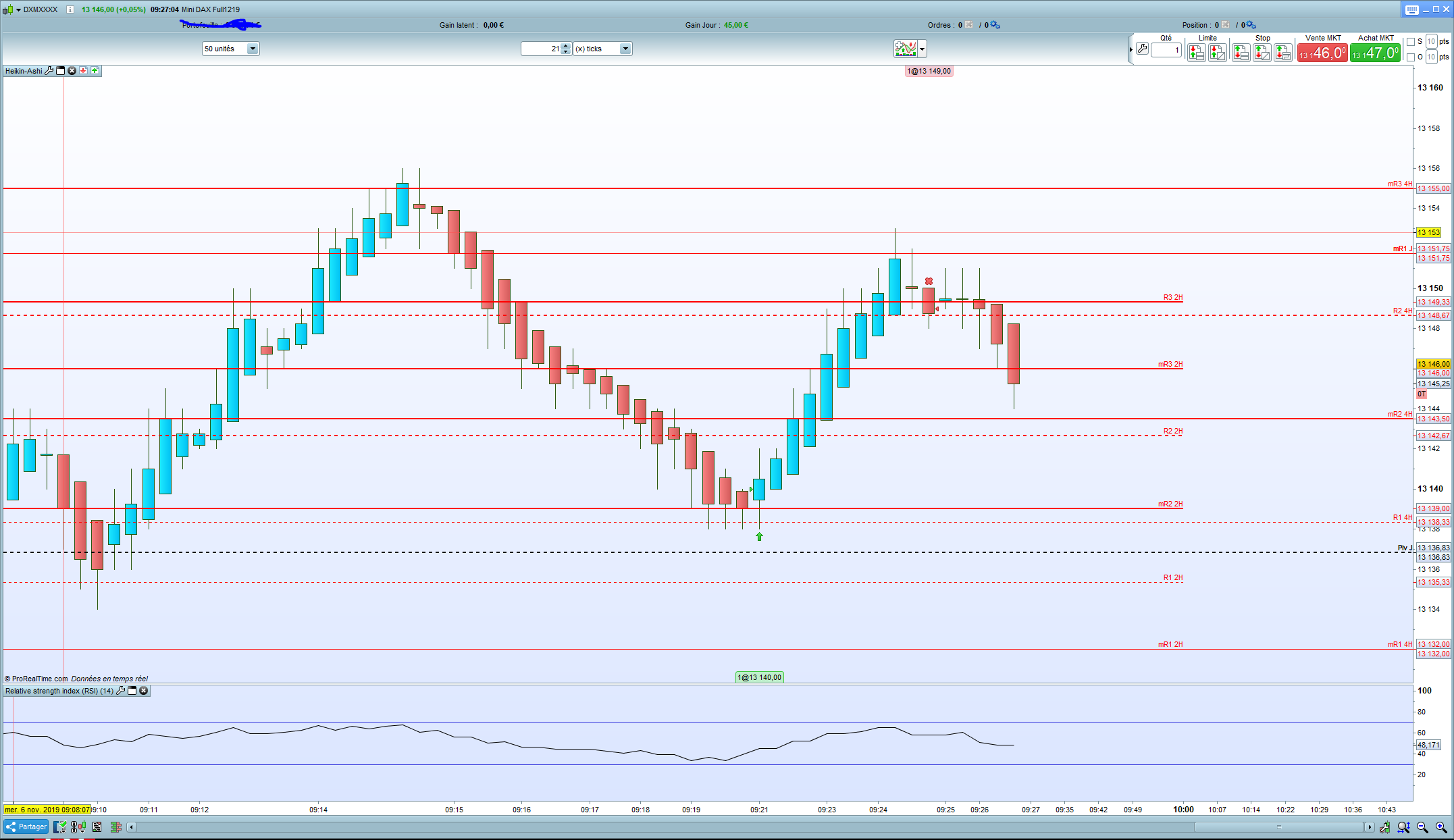This screenshot has height=840, width=1454.
Task: Increase tick count stepper up arrow
Action: (x=566, y=45)
